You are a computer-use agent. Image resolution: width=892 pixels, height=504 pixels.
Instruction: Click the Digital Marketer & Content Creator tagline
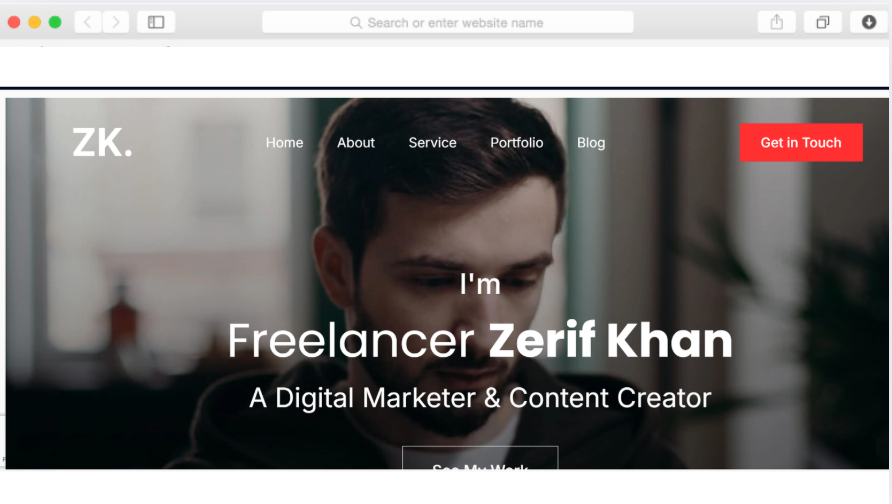click(x=480, y=398)
